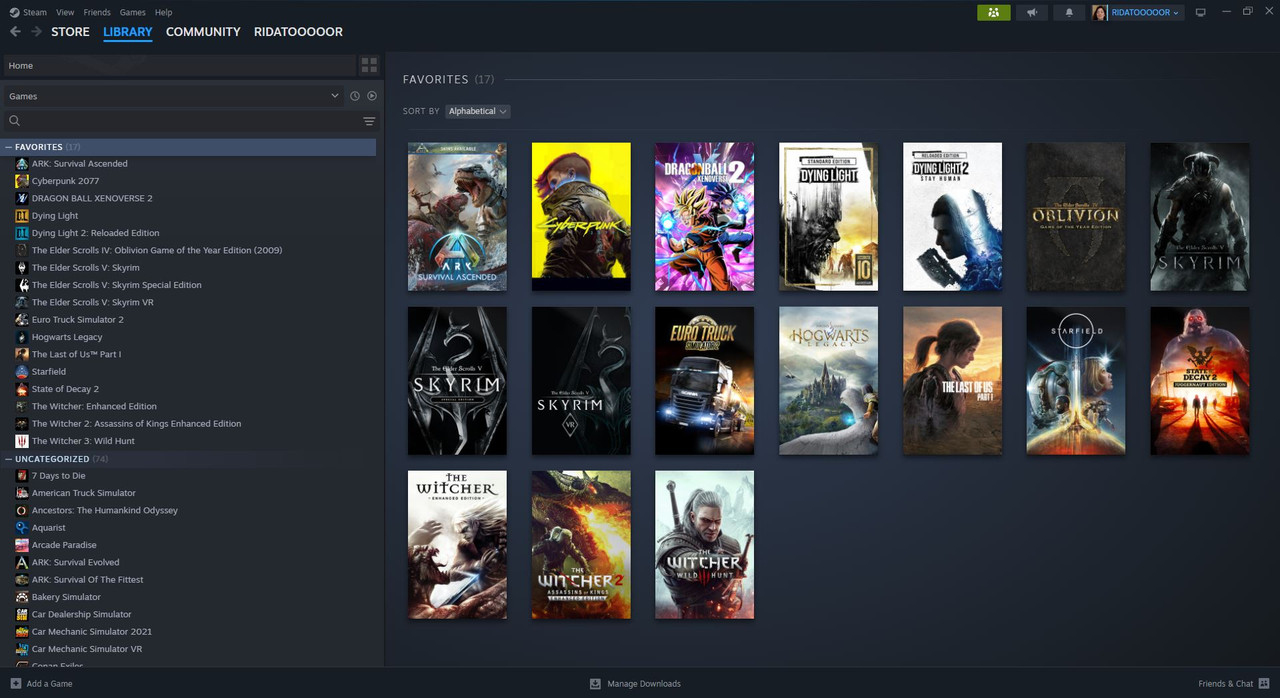
Task: Open the Games filter dropdown
Action: point(174,96)
